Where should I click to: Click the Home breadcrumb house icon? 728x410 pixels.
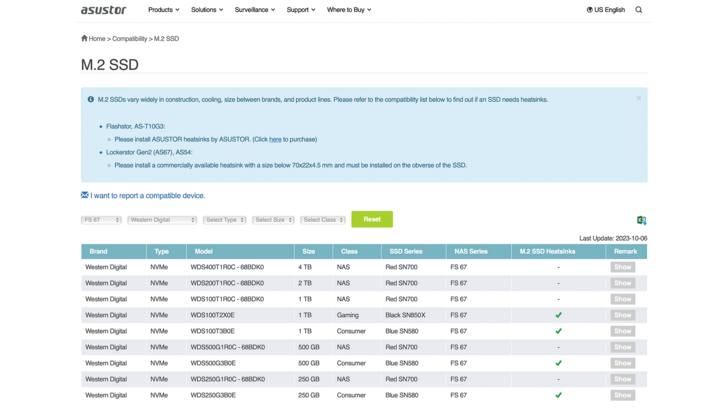coord(84,38)
